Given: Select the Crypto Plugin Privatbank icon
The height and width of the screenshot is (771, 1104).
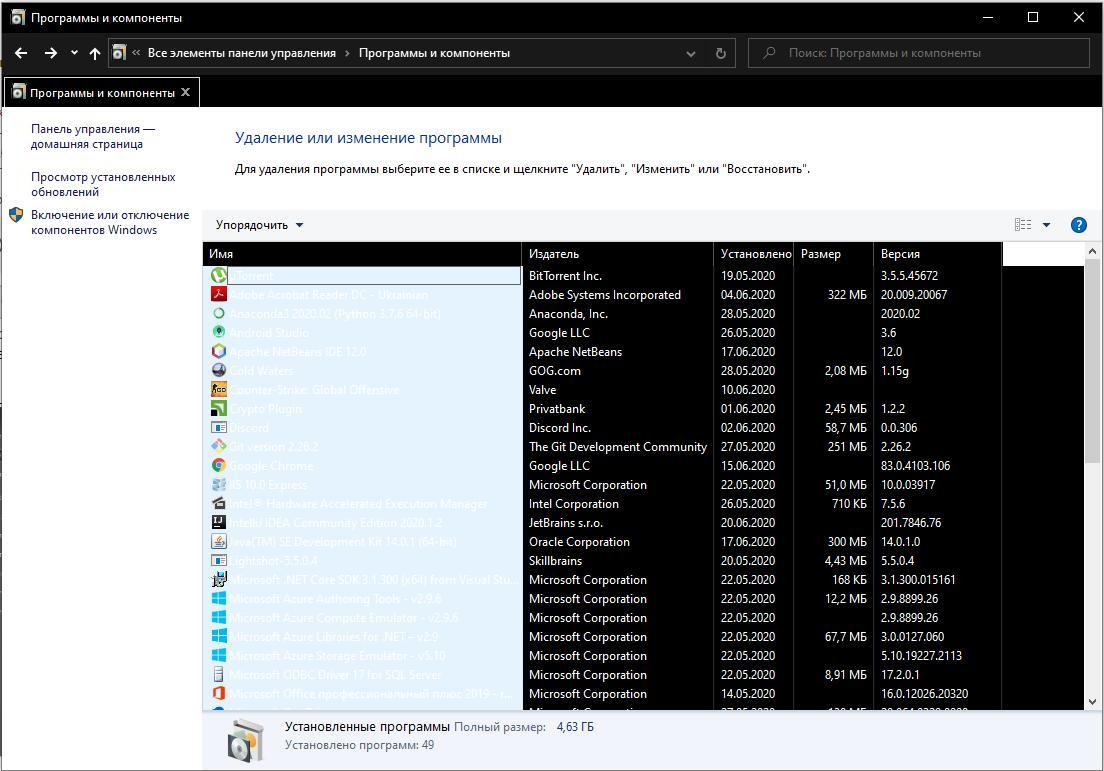Looking at the screenshot, I should [219, 408].
